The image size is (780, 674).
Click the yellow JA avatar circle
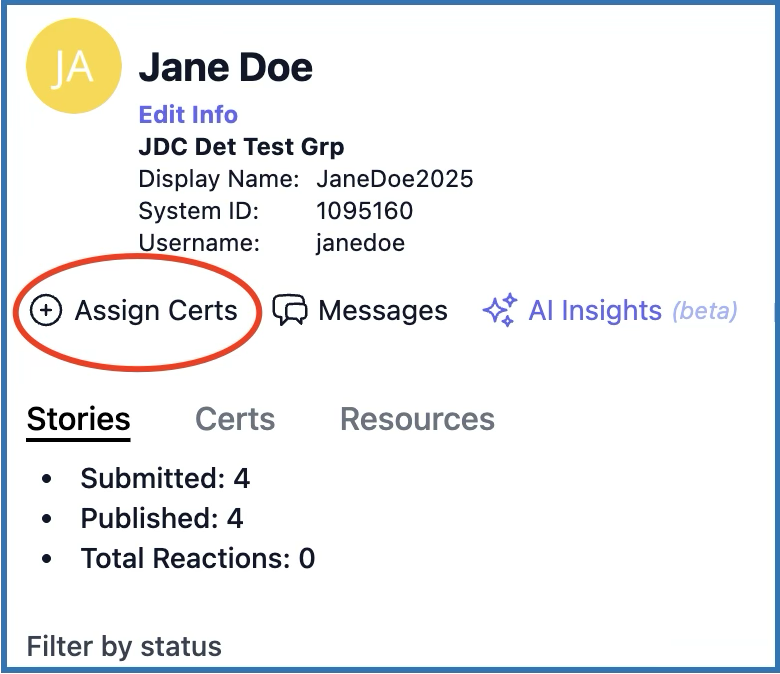point(73,66)
